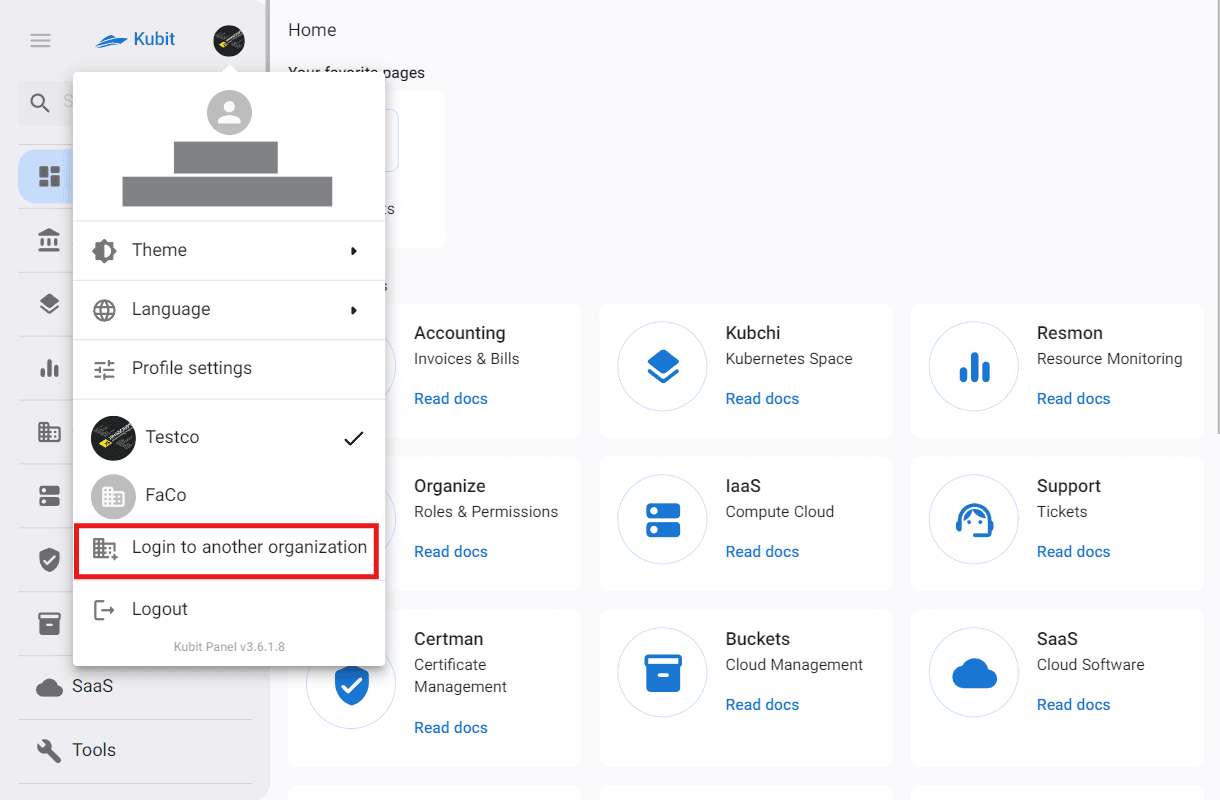Image resolution: width=1220 pixels, height=800 pixels.
Task: Click the Kubit Panel v3.6.1.8 version text
Action: (229, 647)
